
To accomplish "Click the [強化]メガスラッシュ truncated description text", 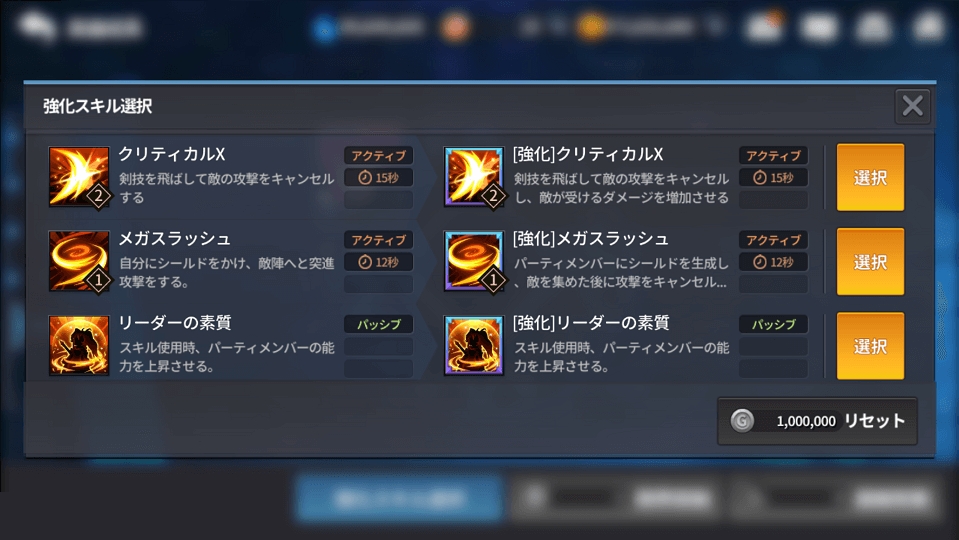I will pos(621,273).
